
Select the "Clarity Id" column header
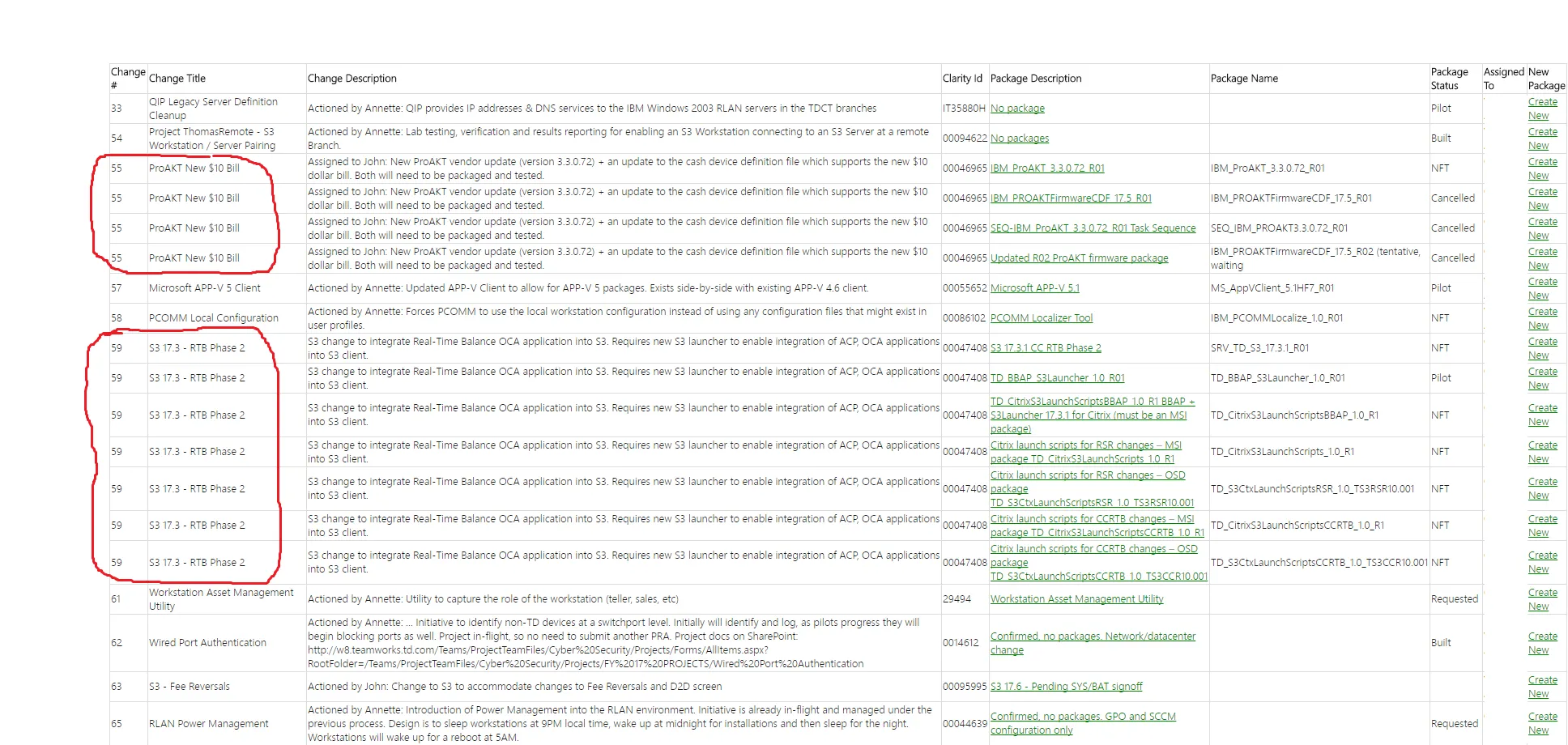[x=962, y=79]
